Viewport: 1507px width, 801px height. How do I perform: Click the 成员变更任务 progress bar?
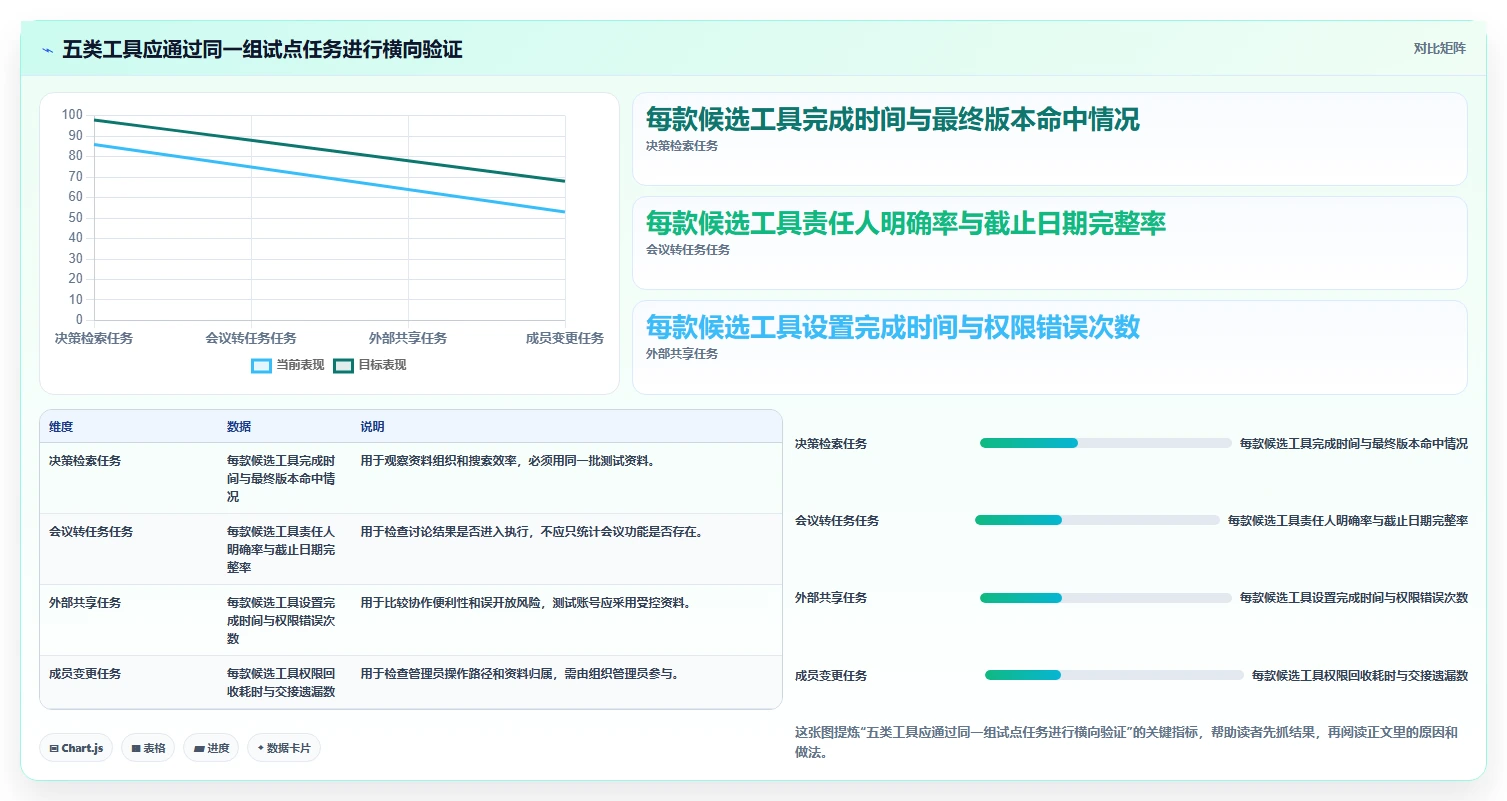pos(1114,675)
